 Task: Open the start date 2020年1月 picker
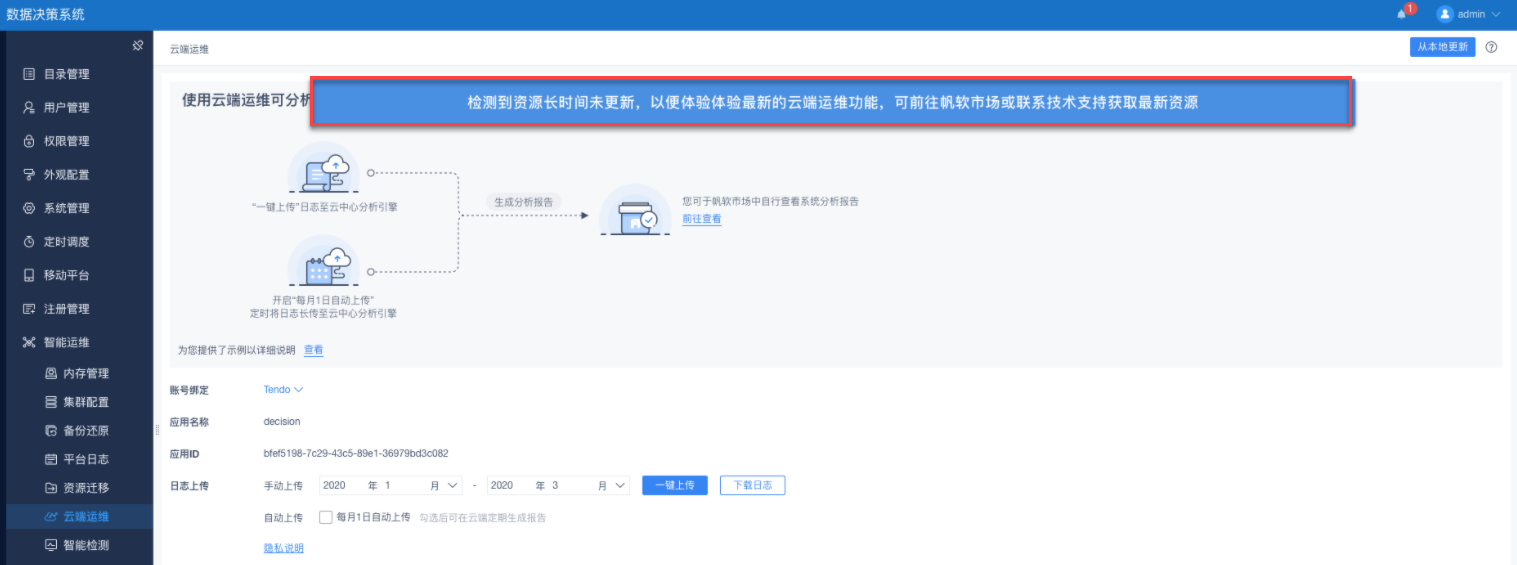click(390, 485)
